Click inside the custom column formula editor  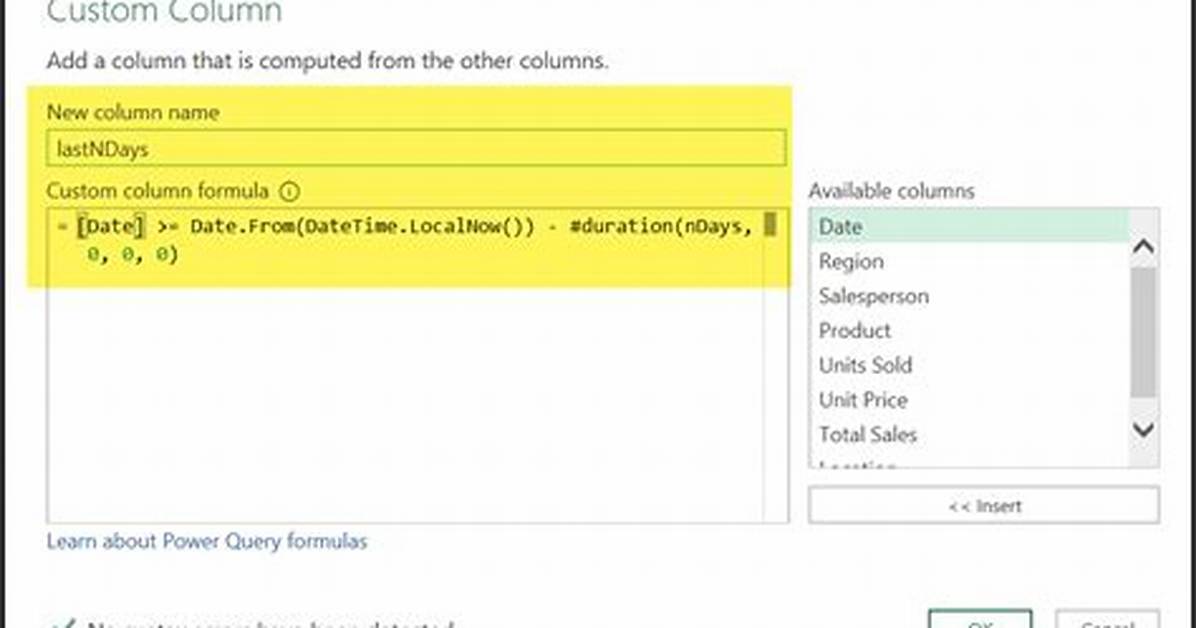coord(417,365)
